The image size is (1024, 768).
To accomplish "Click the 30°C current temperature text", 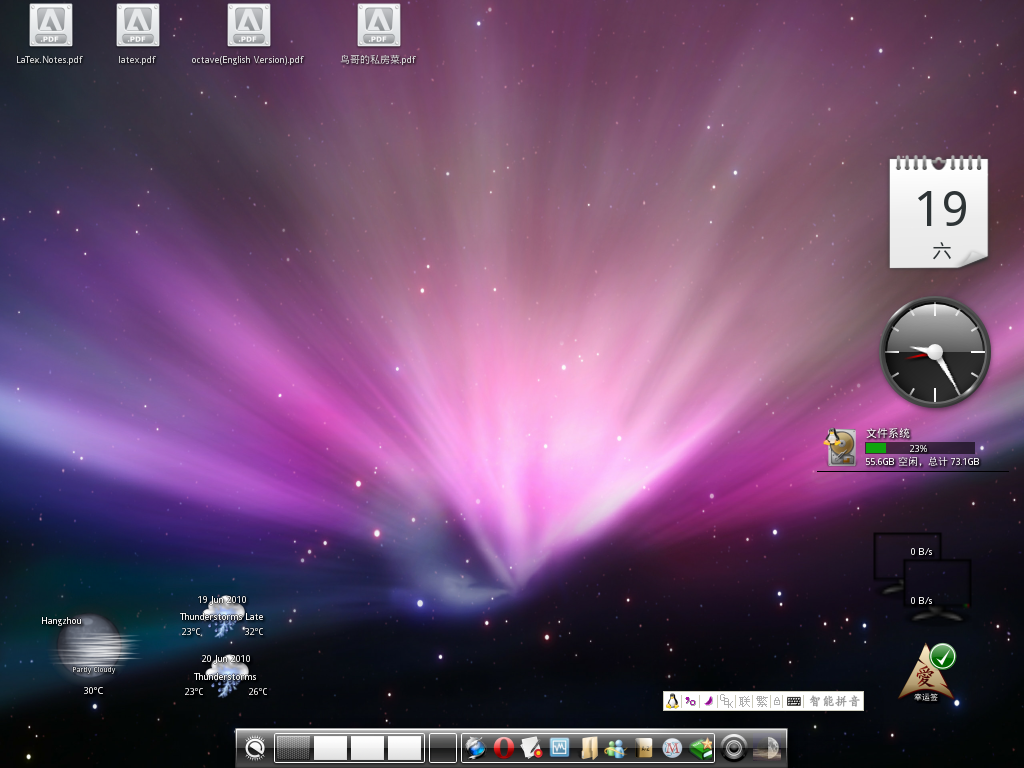I will coord(93,690).
